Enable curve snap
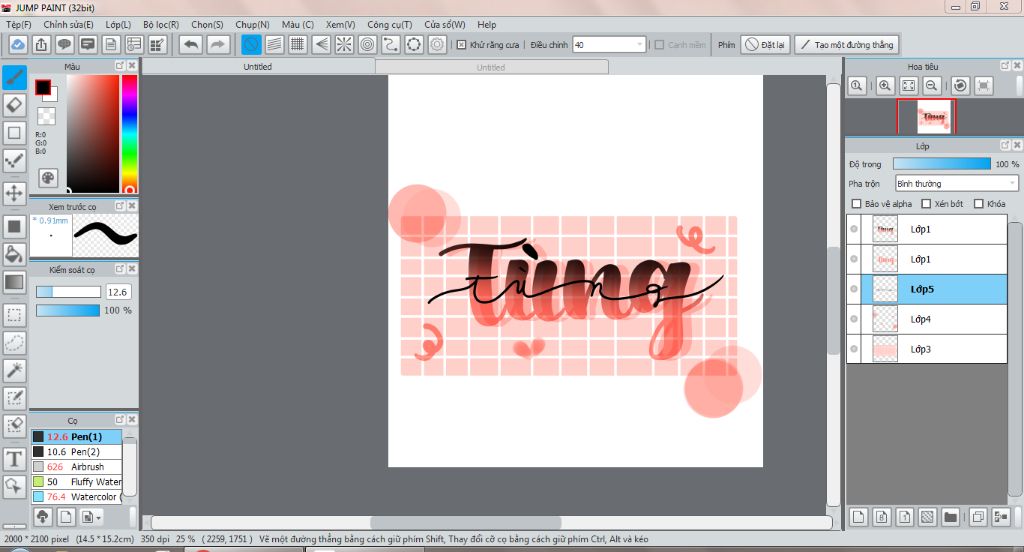The height and width of the screenshot is (552, 1024). tap(391, 44)
